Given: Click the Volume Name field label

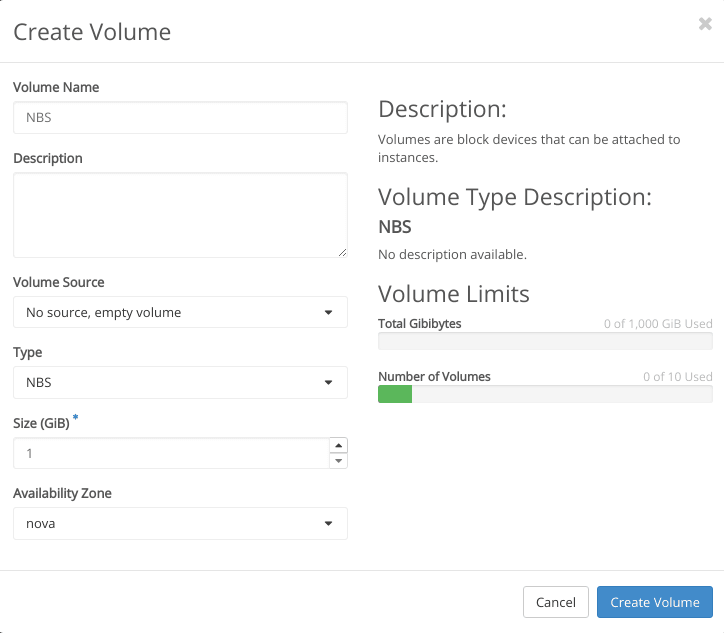Looking at the screenshot, I should [x=56, y=87].
